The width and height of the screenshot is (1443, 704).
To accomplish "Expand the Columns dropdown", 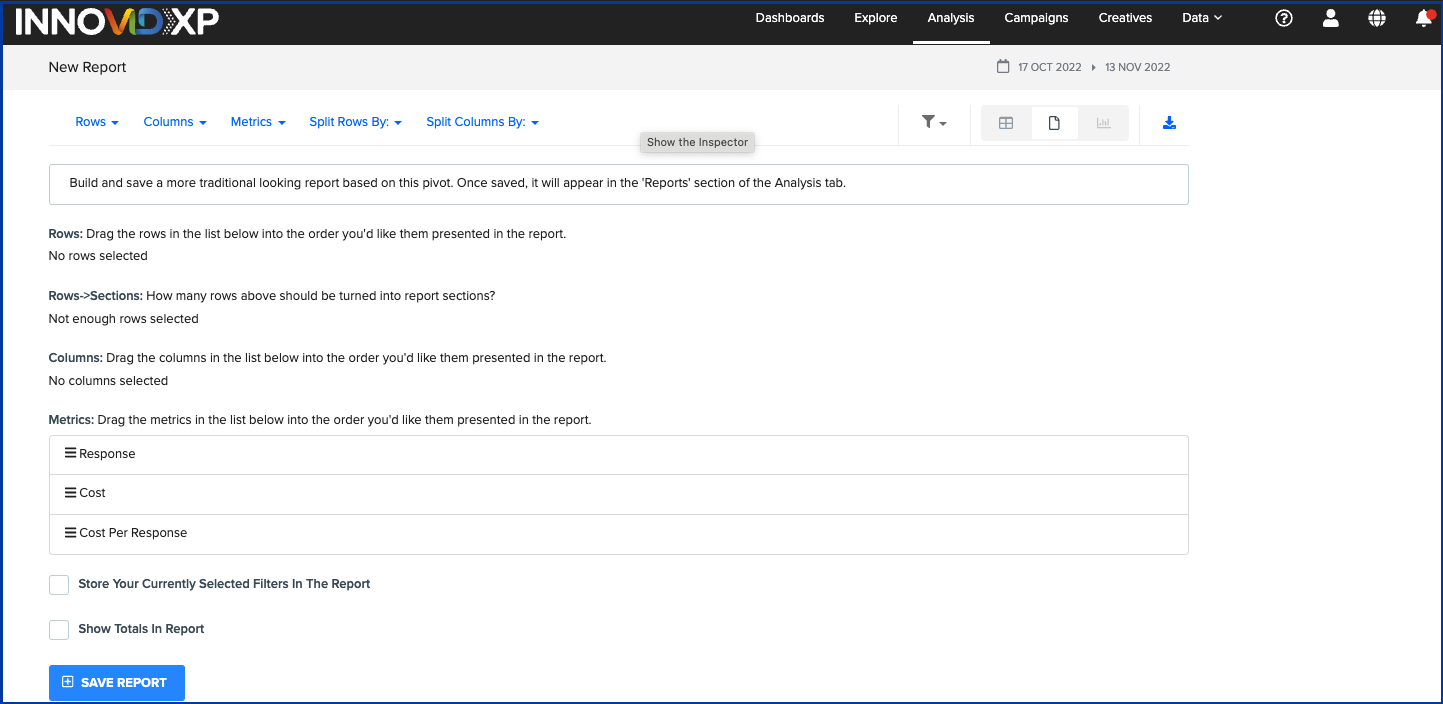I will (175, 122).
